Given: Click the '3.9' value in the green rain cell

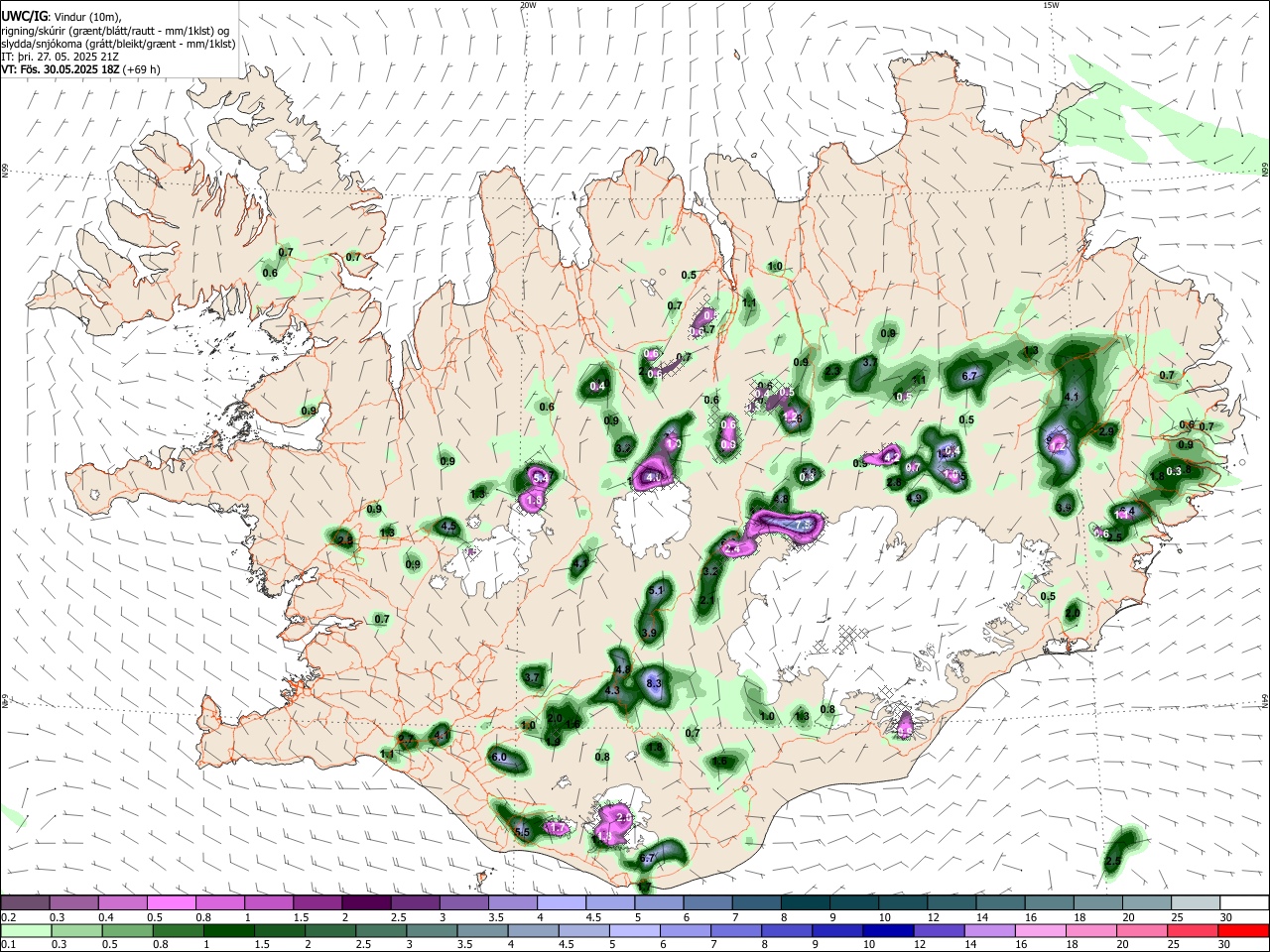Looking at the screenshot, I should (x=650, y=633).
